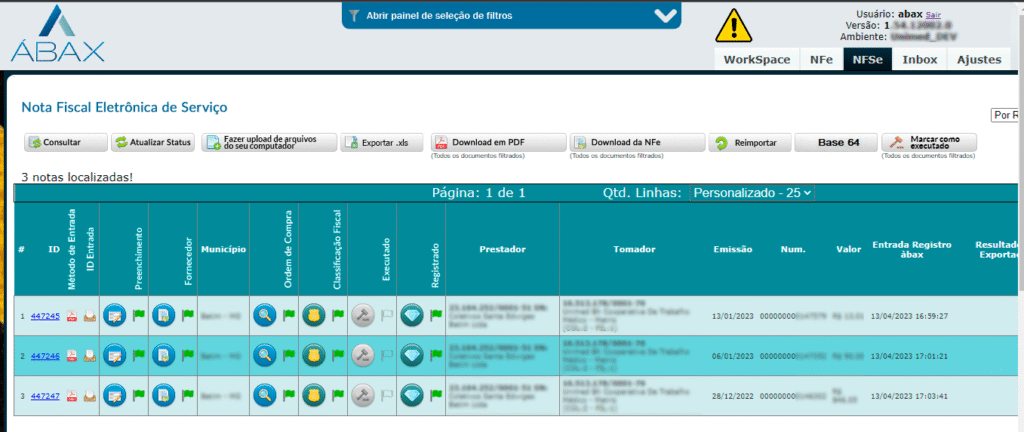Toggle Executado flag in row 1
1024x432 pixels.
(387, 316)
